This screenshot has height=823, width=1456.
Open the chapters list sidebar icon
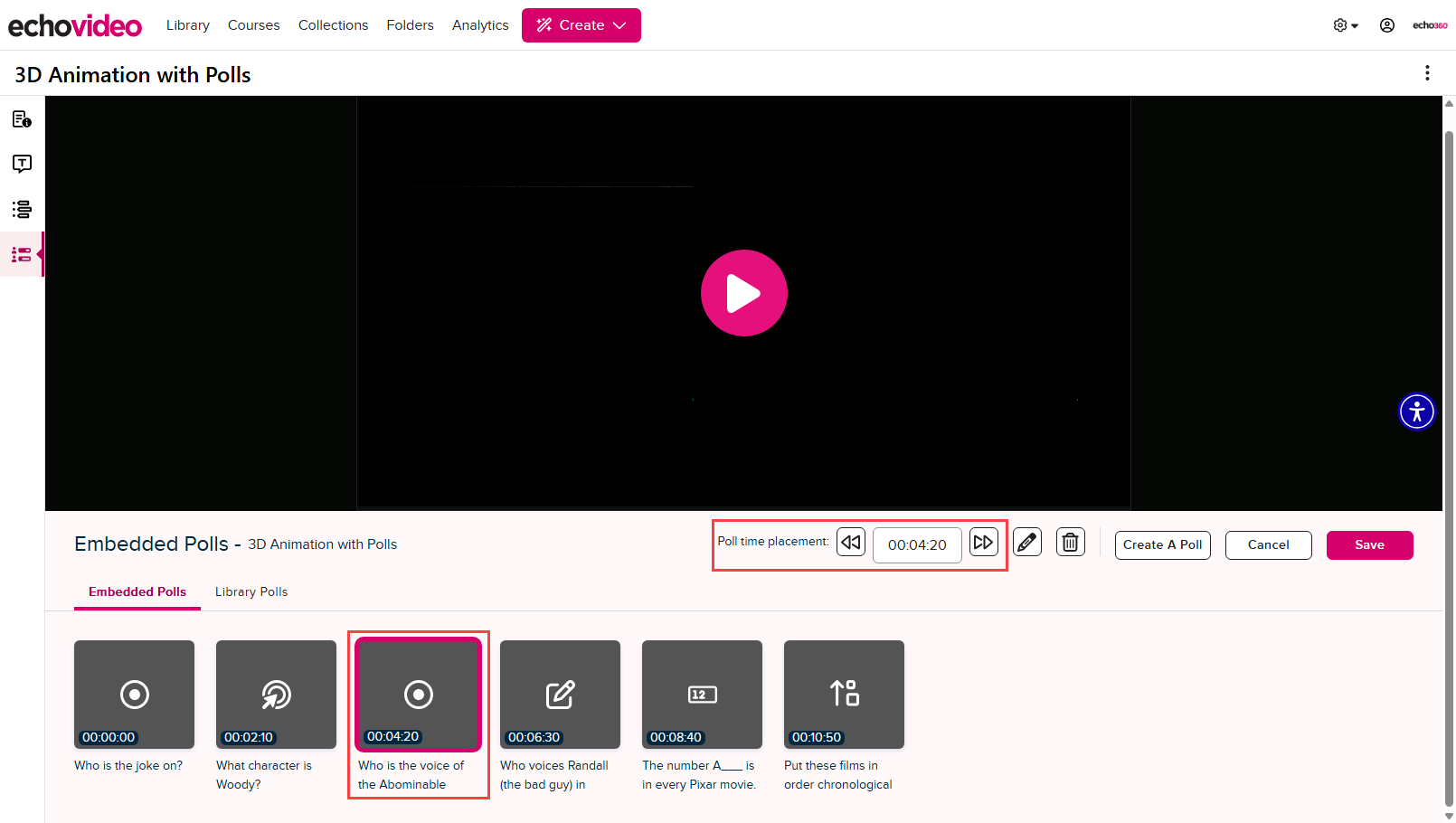click(22, 209)
